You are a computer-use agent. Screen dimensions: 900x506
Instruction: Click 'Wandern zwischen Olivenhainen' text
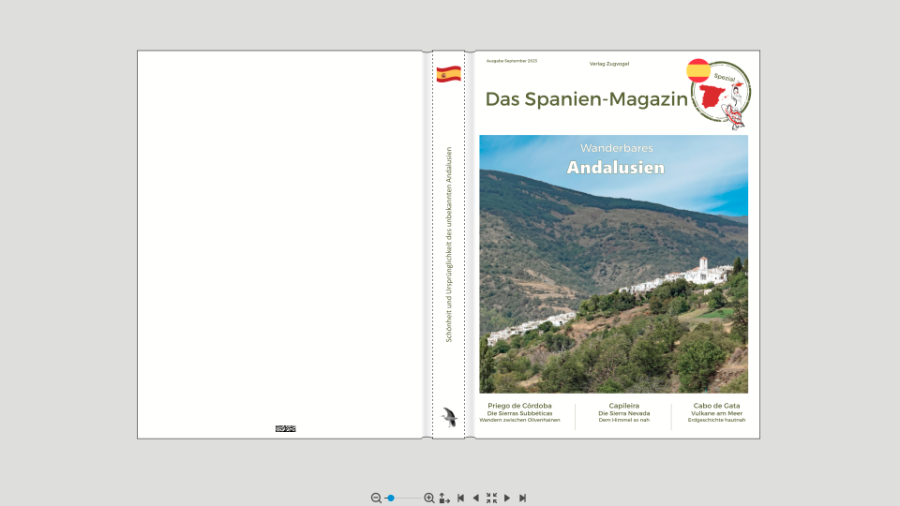519,420
